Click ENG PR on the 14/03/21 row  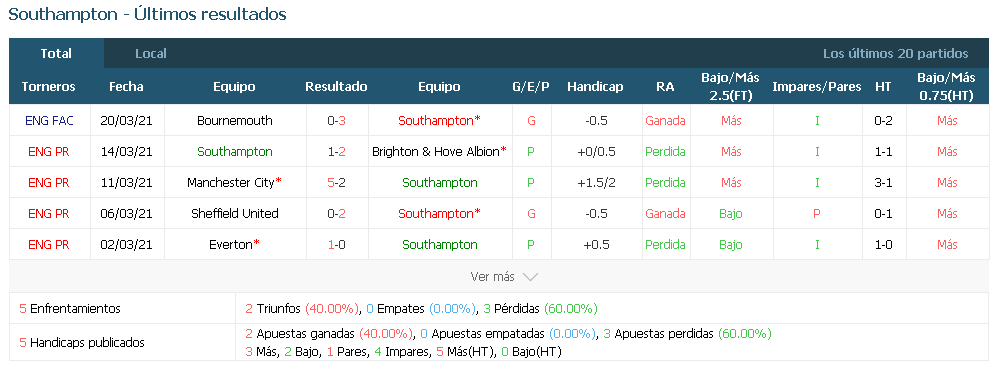tap(49, 151)
